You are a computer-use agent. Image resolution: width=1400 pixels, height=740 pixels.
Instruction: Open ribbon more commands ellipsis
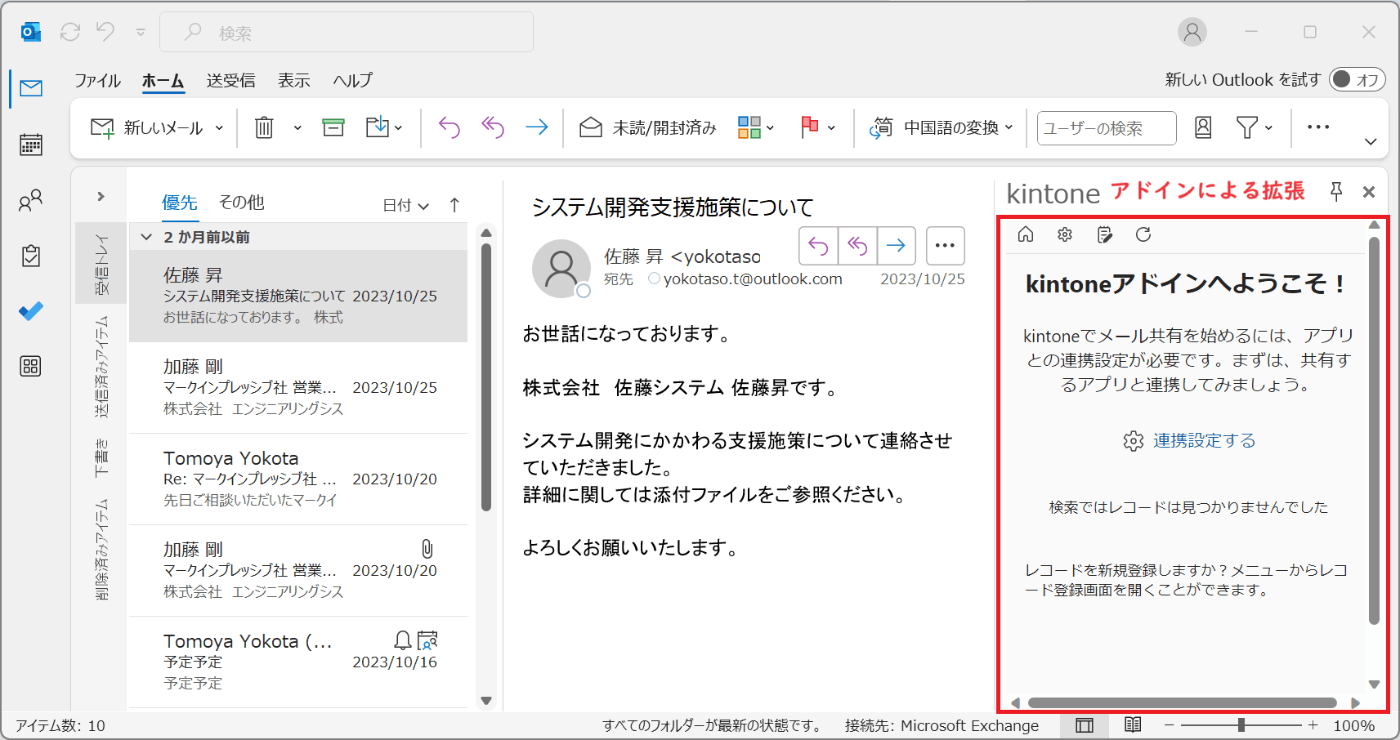(1318, 128)
